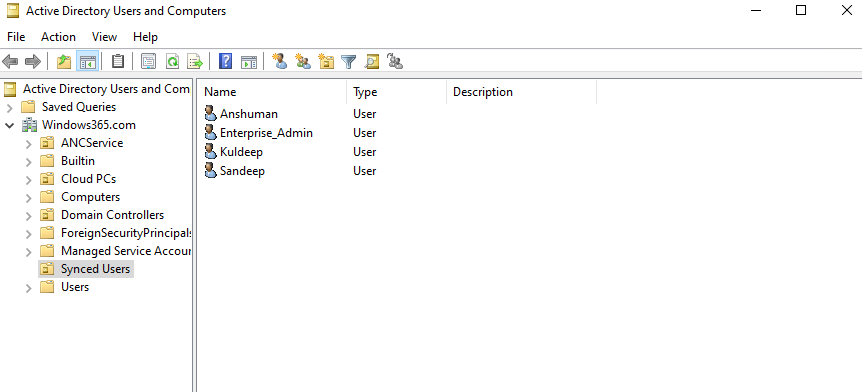Viewport: 862px width, 392px height.
Task: Select the Computers container label
Action: [x=90, y=197]
